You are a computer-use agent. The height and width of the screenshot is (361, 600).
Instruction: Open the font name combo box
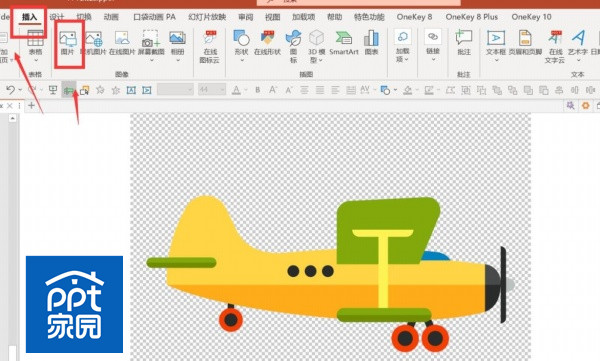tap(175, 90)
